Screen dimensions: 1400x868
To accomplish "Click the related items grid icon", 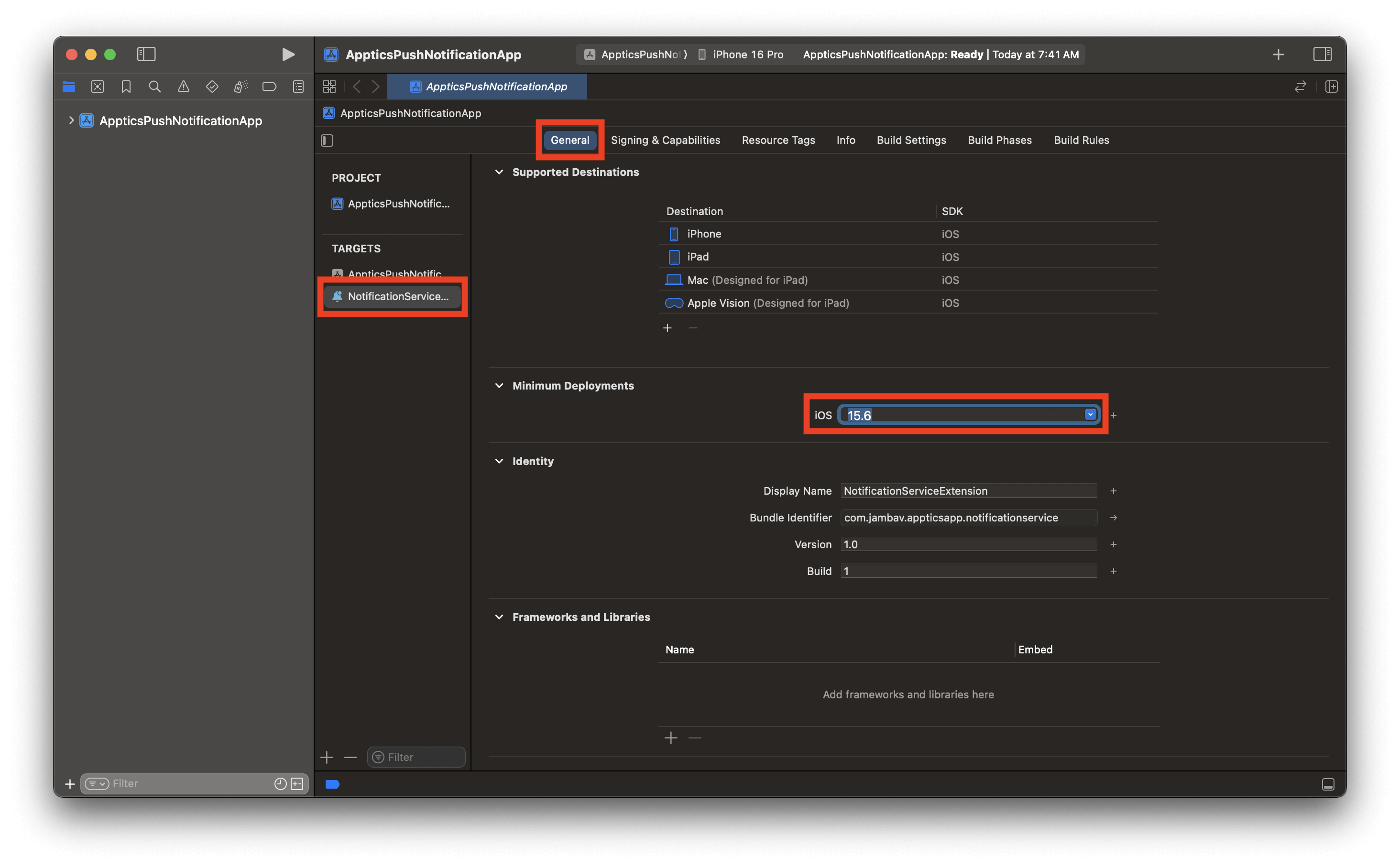I will click(329, 87).
